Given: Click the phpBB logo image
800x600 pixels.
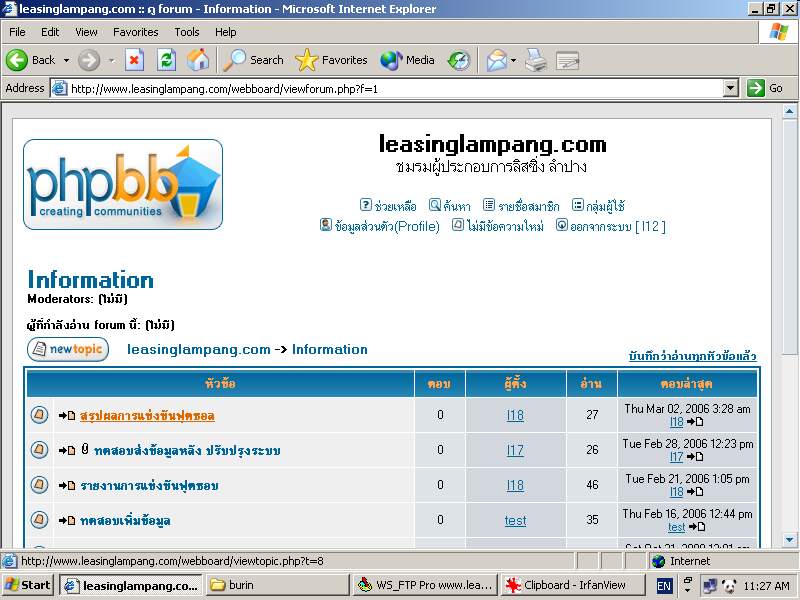Looking at the screenshot, I should coord(123,184).
